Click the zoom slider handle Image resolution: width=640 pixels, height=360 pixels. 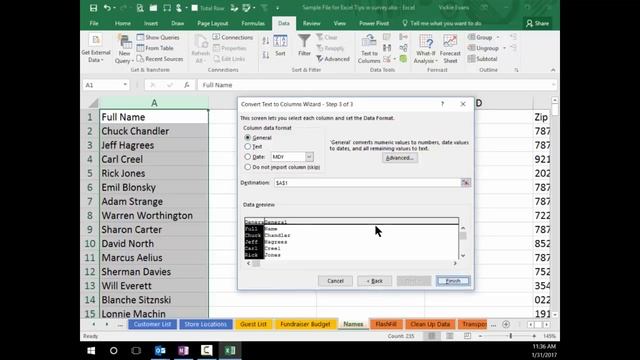coord(510,336)
